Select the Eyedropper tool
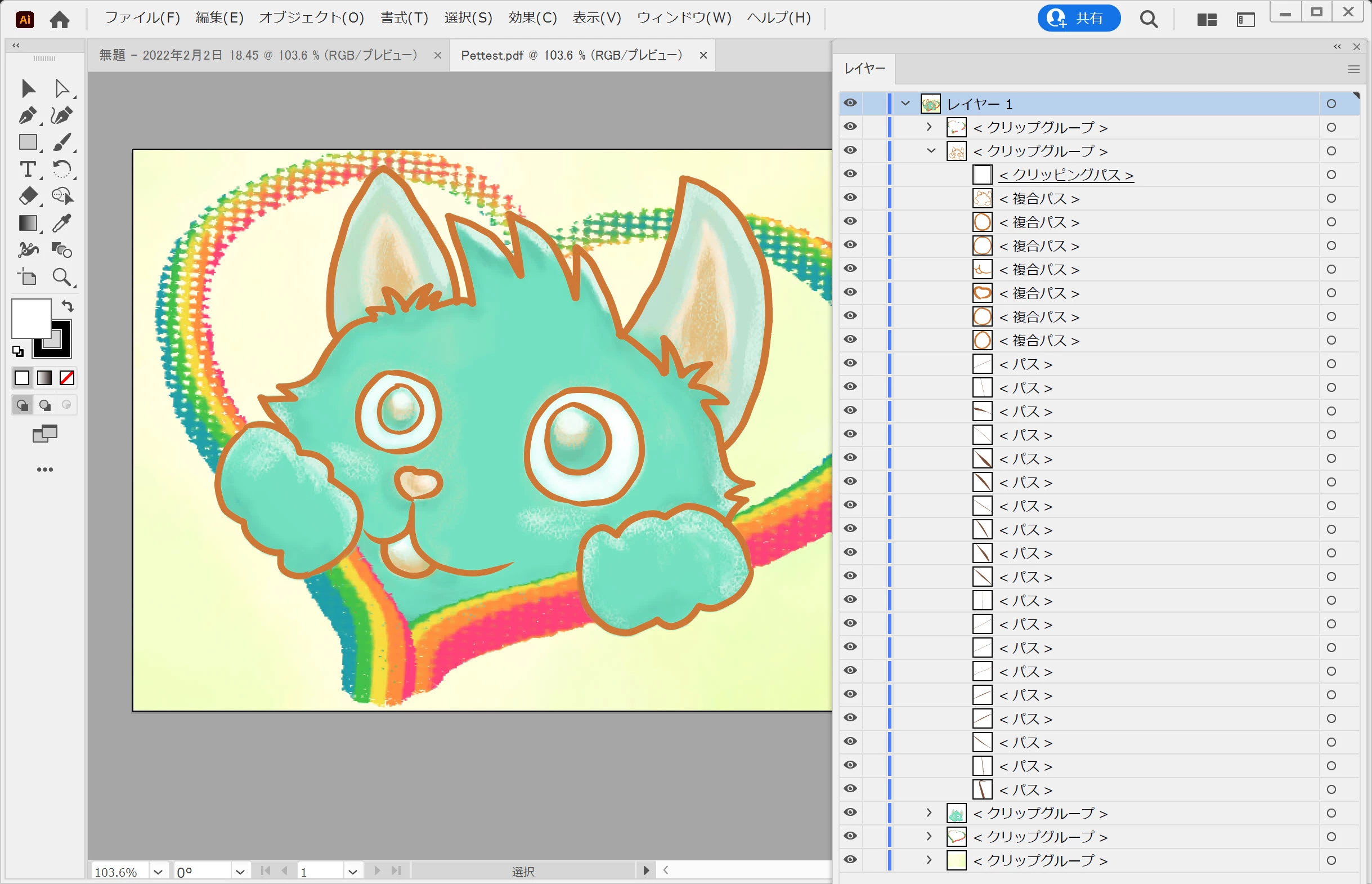 coord(62,223)
